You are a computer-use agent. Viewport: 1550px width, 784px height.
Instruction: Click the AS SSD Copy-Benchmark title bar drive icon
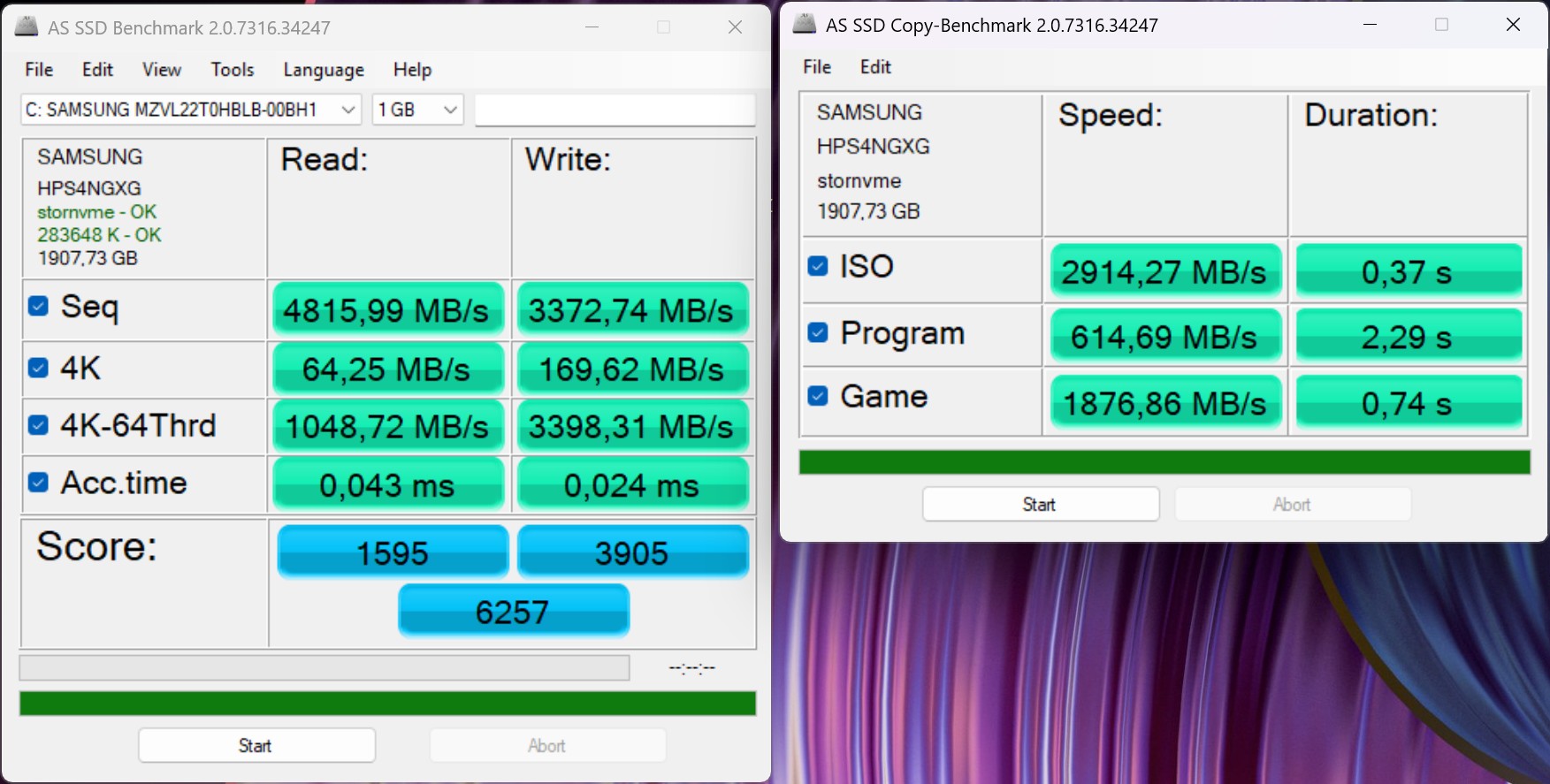tap(805, 24)
